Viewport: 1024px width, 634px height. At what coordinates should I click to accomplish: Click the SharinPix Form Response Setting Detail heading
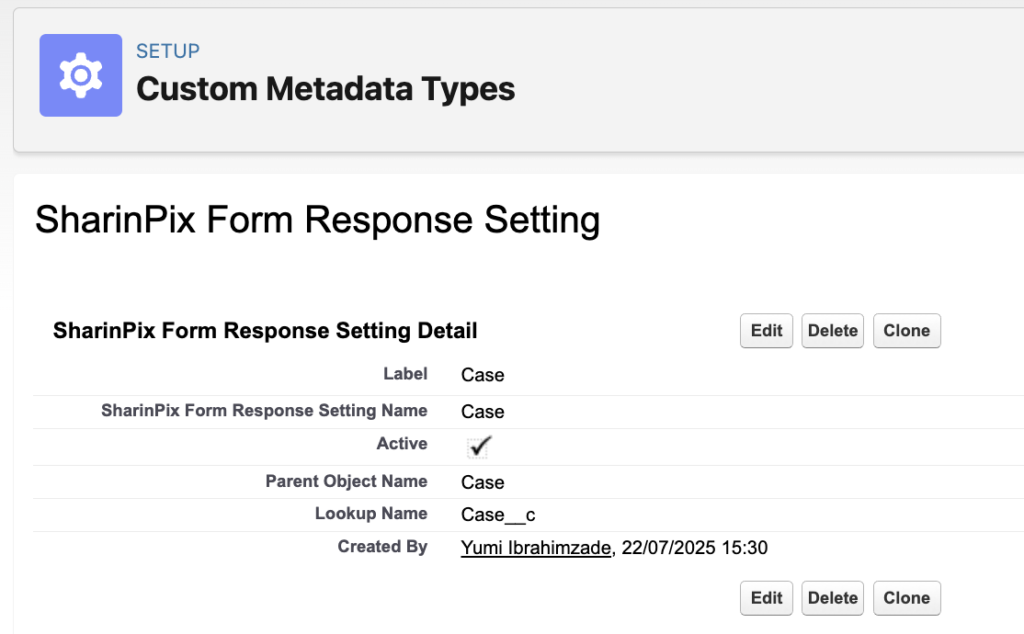pyautogui.click(x=265, y=330)
